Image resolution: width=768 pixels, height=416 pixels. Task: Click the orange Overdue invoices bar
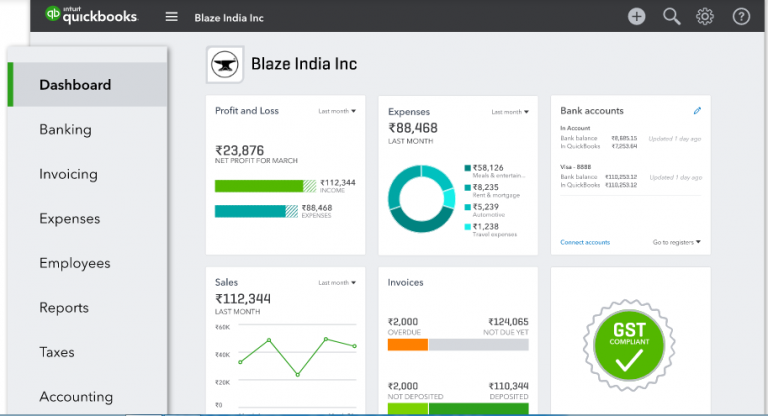click(x=407, y=344)
